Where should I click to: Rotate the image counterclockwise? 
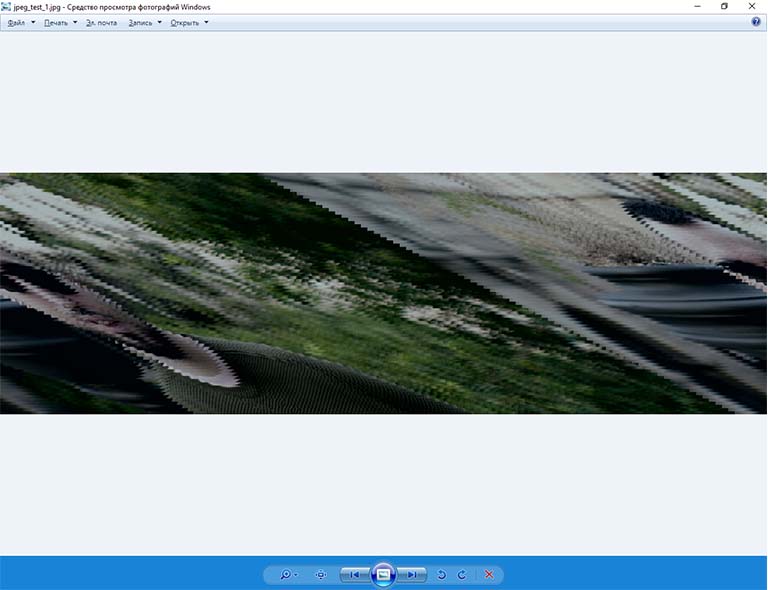coord(442,575)
